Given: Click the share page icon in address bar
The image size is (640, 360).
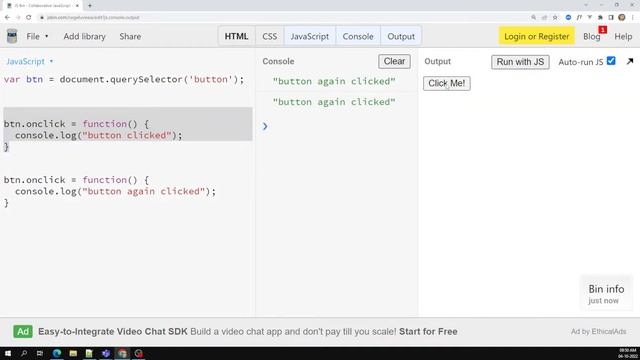Looking at the screenshot, I should click(544, 18).
